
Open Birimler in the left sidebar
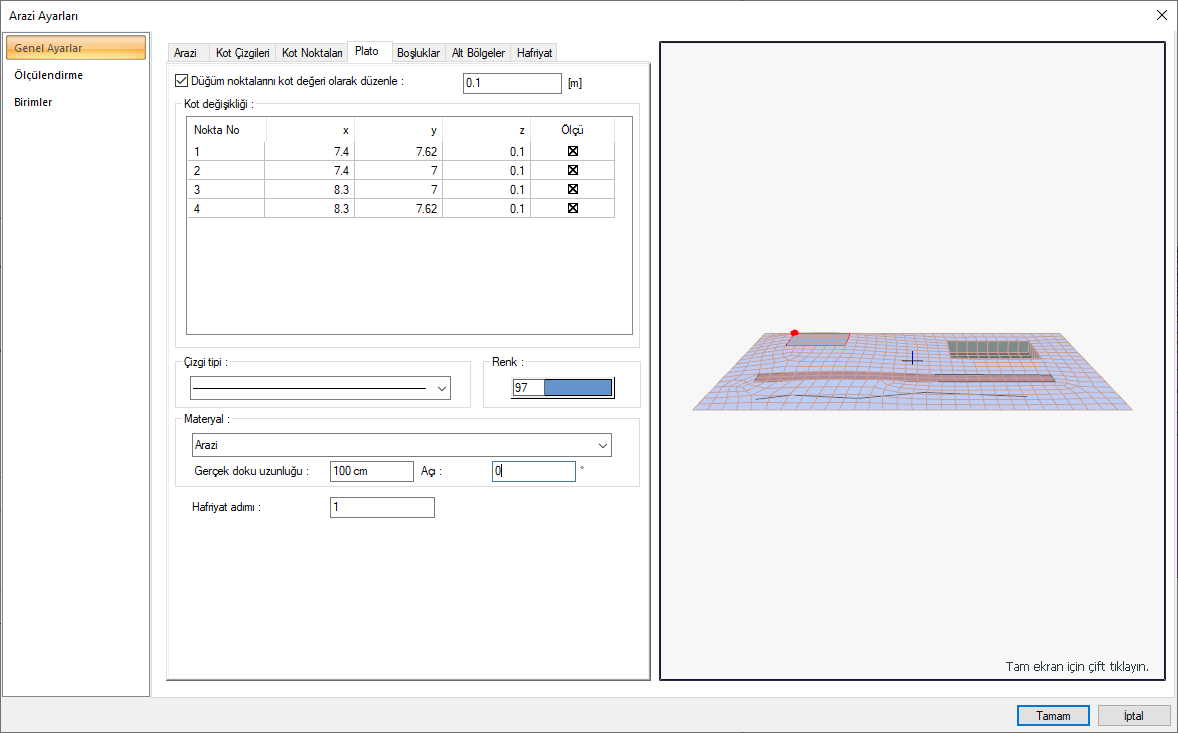tap(33, 102)
